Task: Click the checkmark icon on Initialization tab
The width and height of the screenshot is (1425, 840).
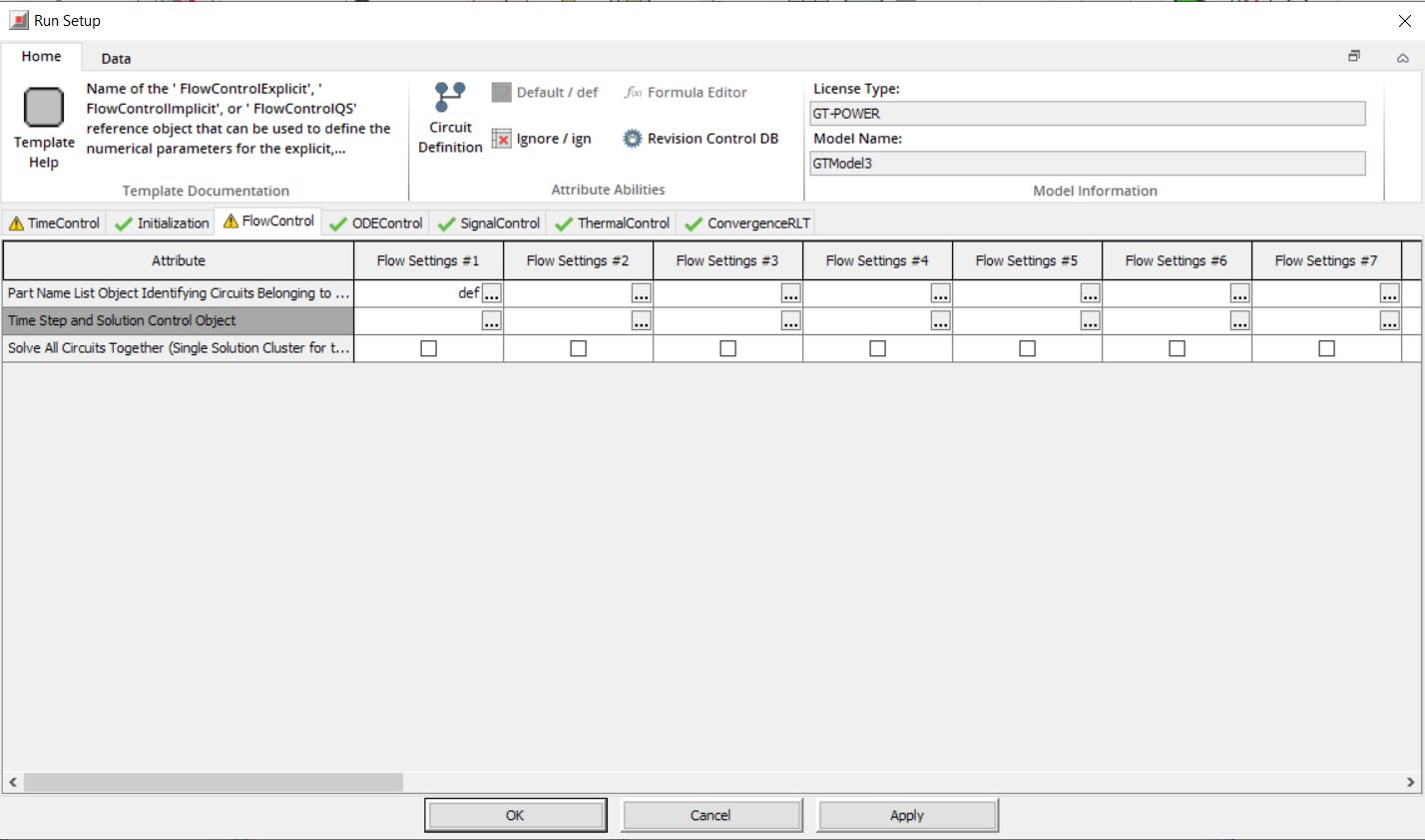Action: 123,222
